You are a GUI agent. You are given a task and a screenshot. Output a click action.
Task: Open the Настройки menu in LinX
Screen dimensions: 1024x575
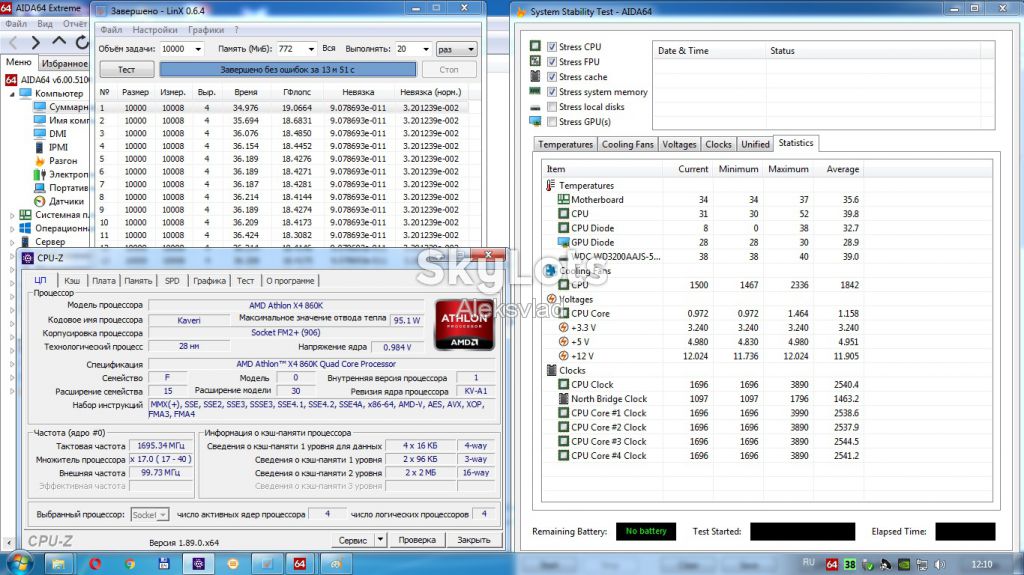155,30
